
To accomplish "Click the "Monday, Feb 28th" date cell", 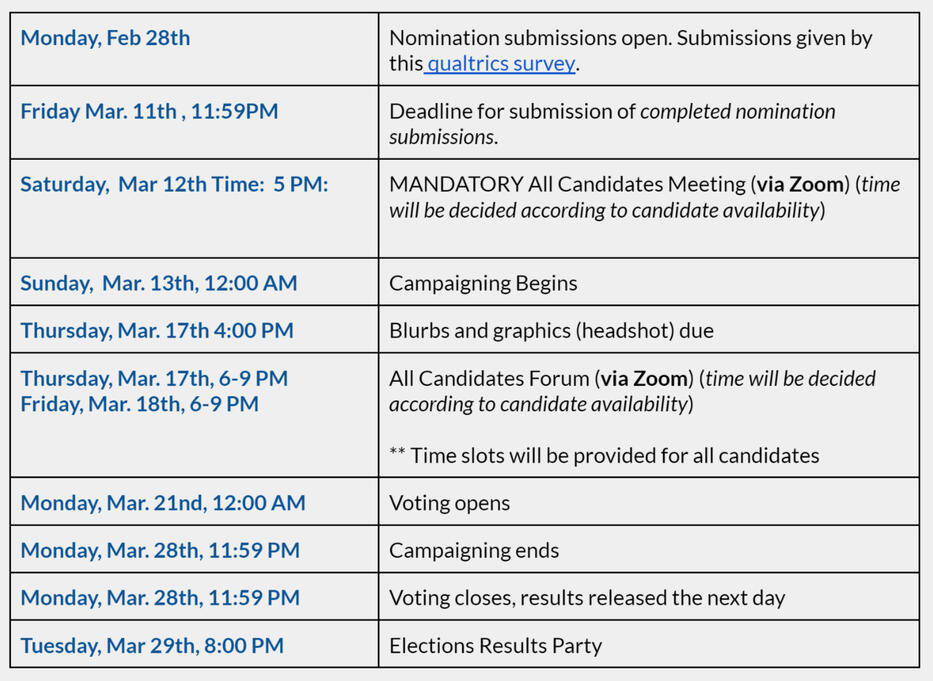I will [105, 38].
